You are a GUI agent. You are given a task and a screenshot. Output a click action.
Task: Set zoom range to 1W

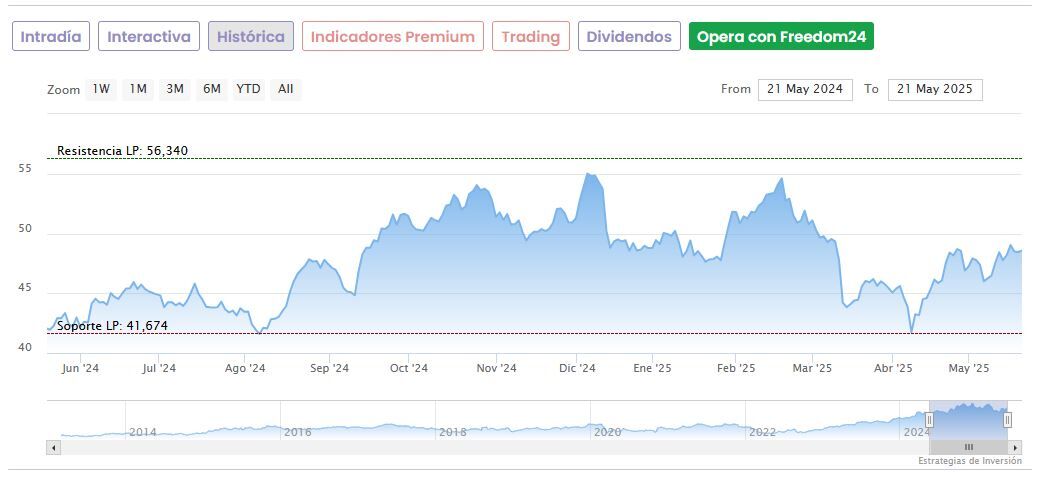pyautogui.click(x=101, y=89)
